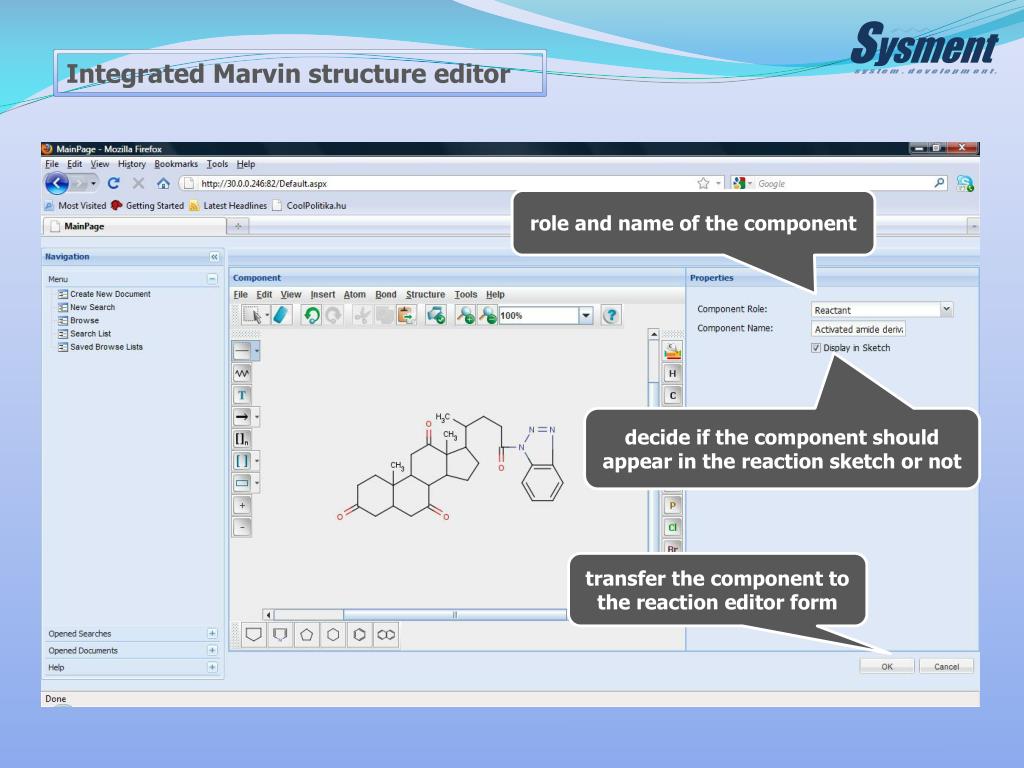The height and width of the screenshot is (768, 1024).
Task: Select the single bond tool
Action: coord(242,351)
